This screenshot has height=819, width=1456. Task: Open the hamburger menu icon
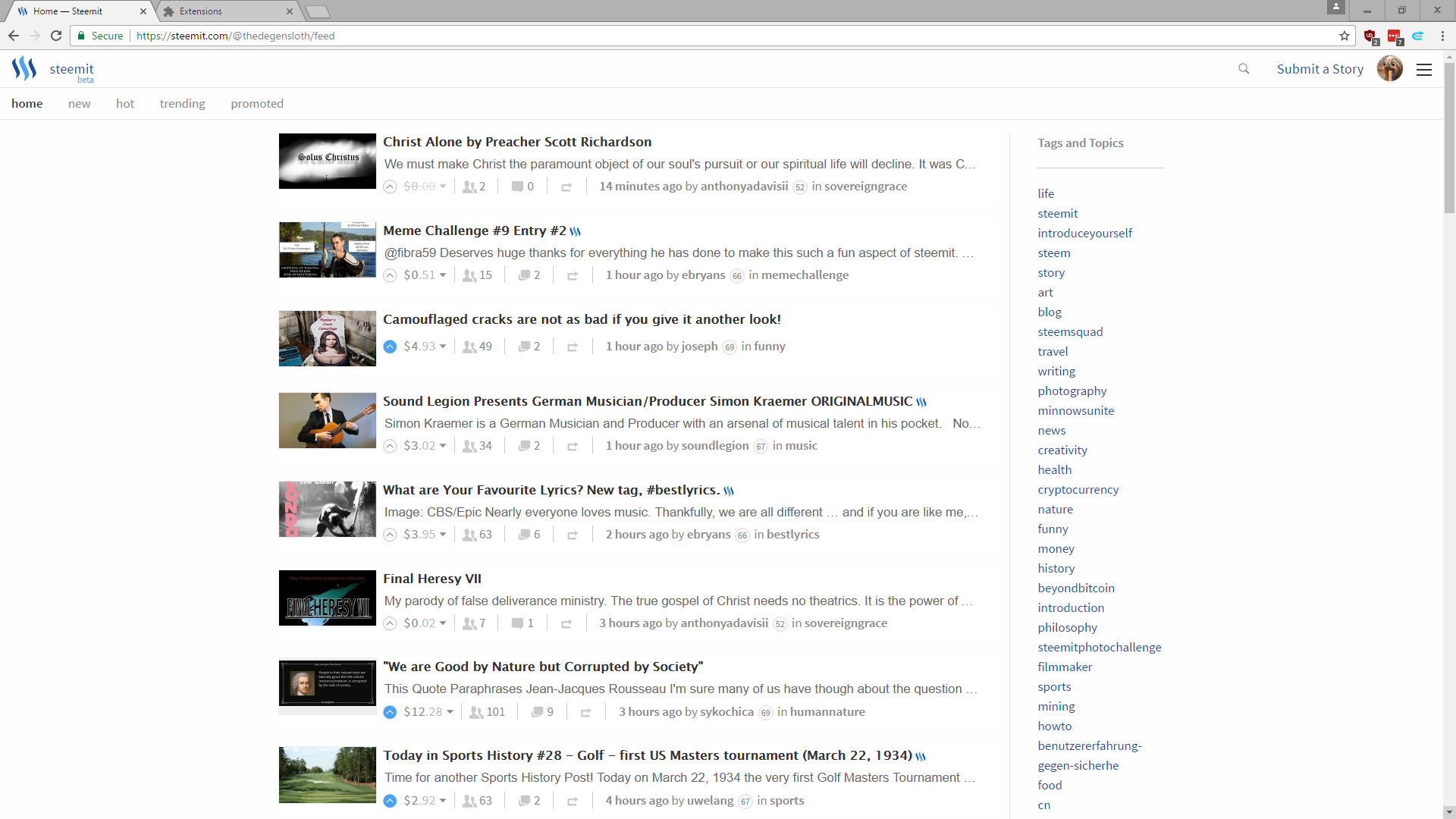[x=1424, y=70]
